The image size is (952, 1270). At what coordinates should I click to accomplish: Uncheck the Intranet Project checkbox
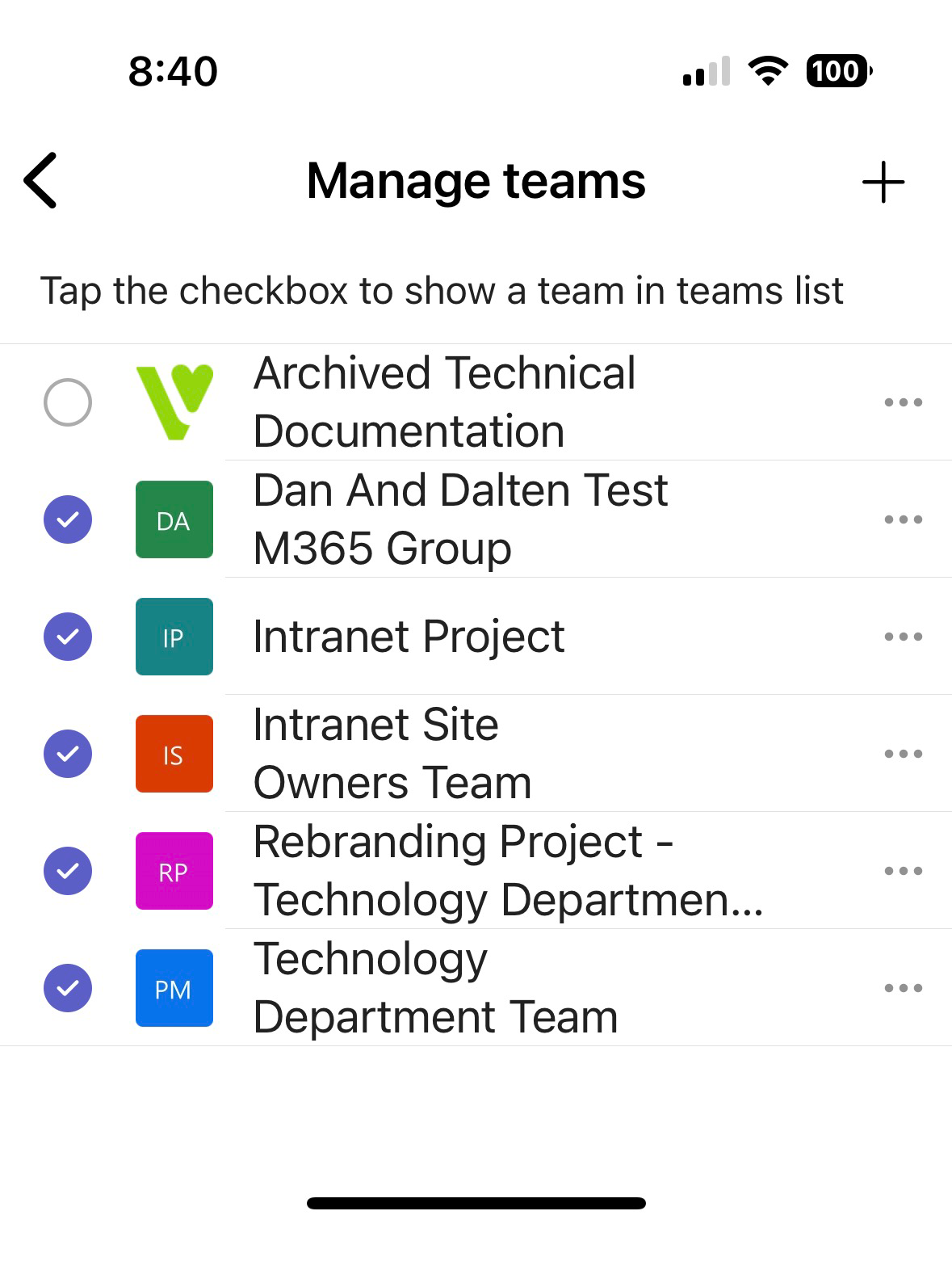(x=68, y=637)
